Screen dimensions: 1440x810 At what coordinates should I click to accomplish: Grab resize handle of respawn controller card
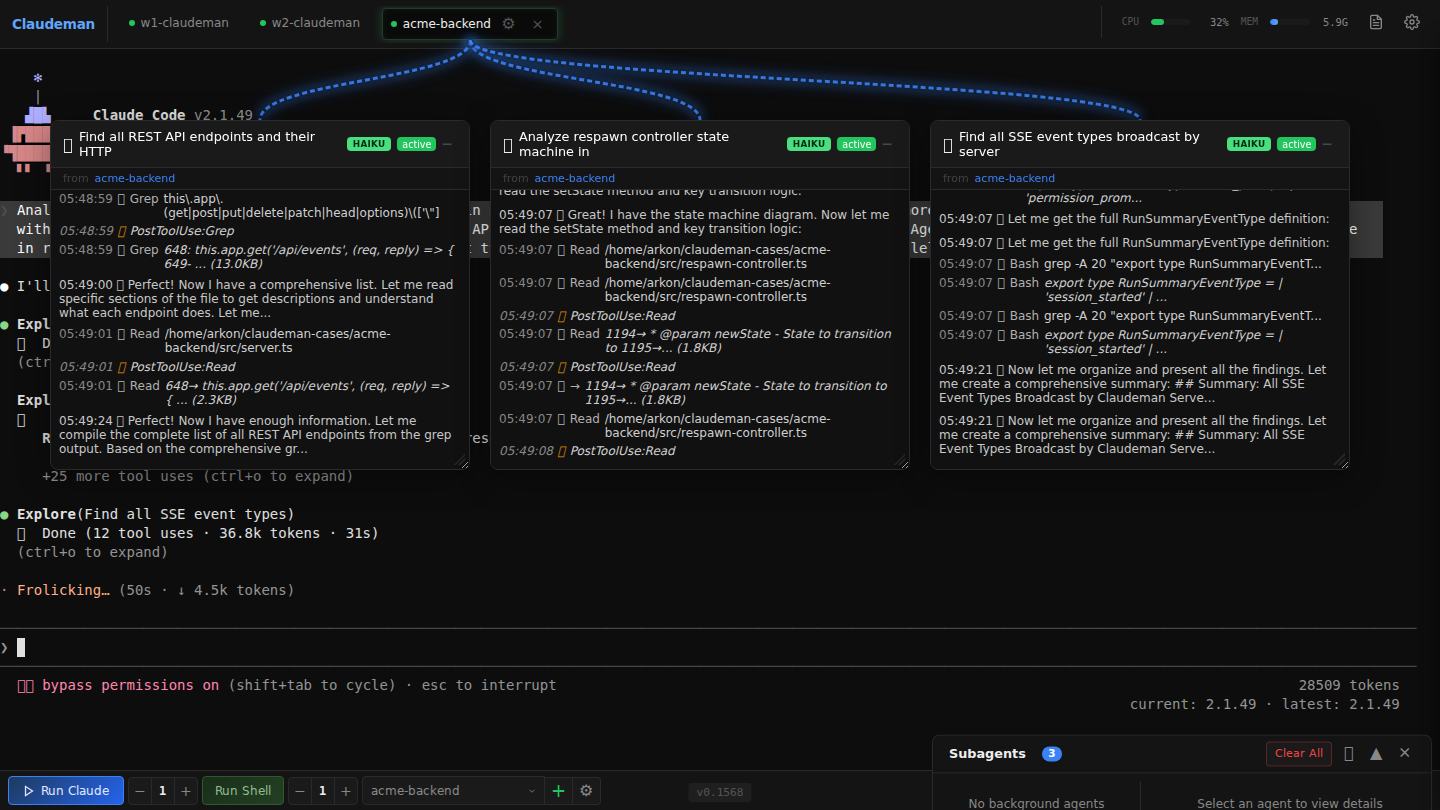[902, 461]
